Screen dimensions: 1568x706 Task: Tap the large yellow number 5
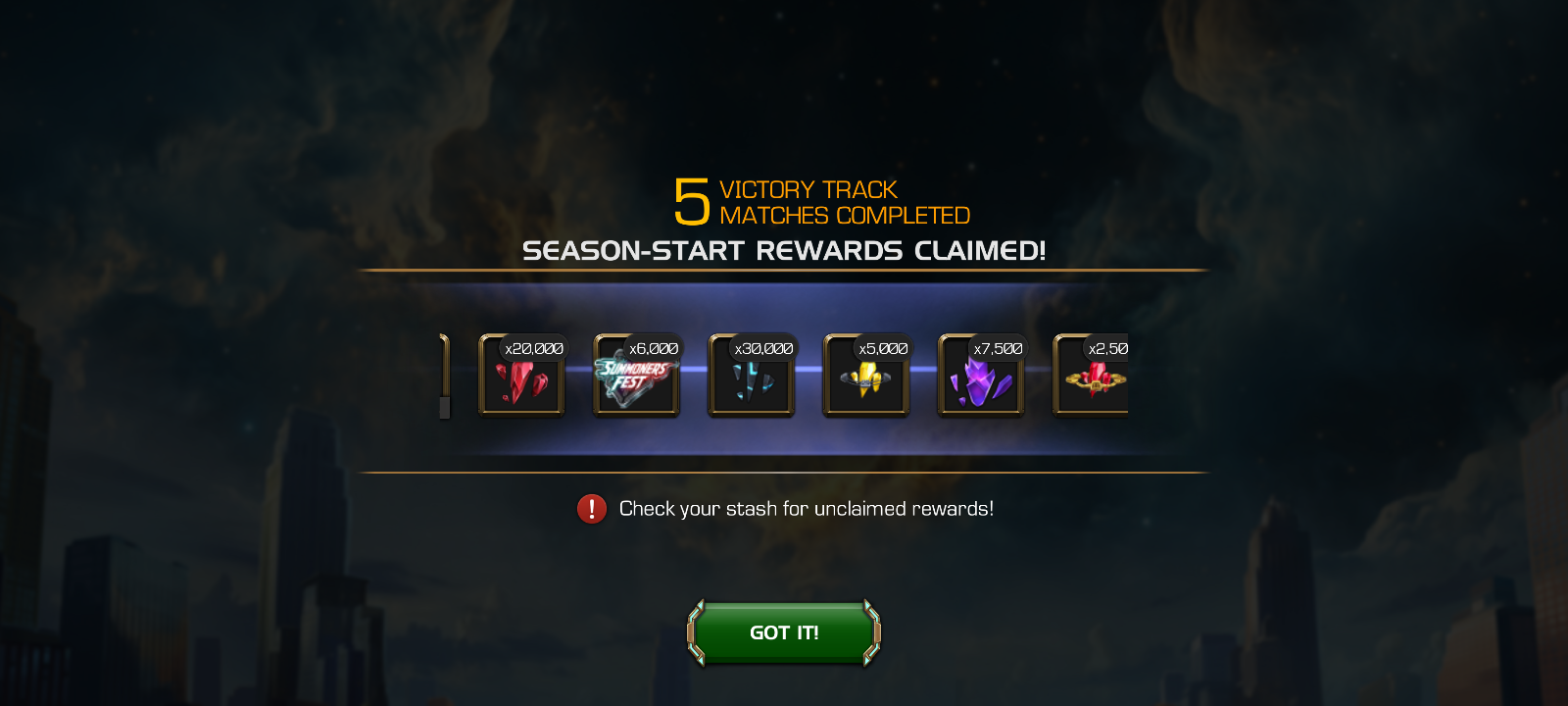point(692,202)
